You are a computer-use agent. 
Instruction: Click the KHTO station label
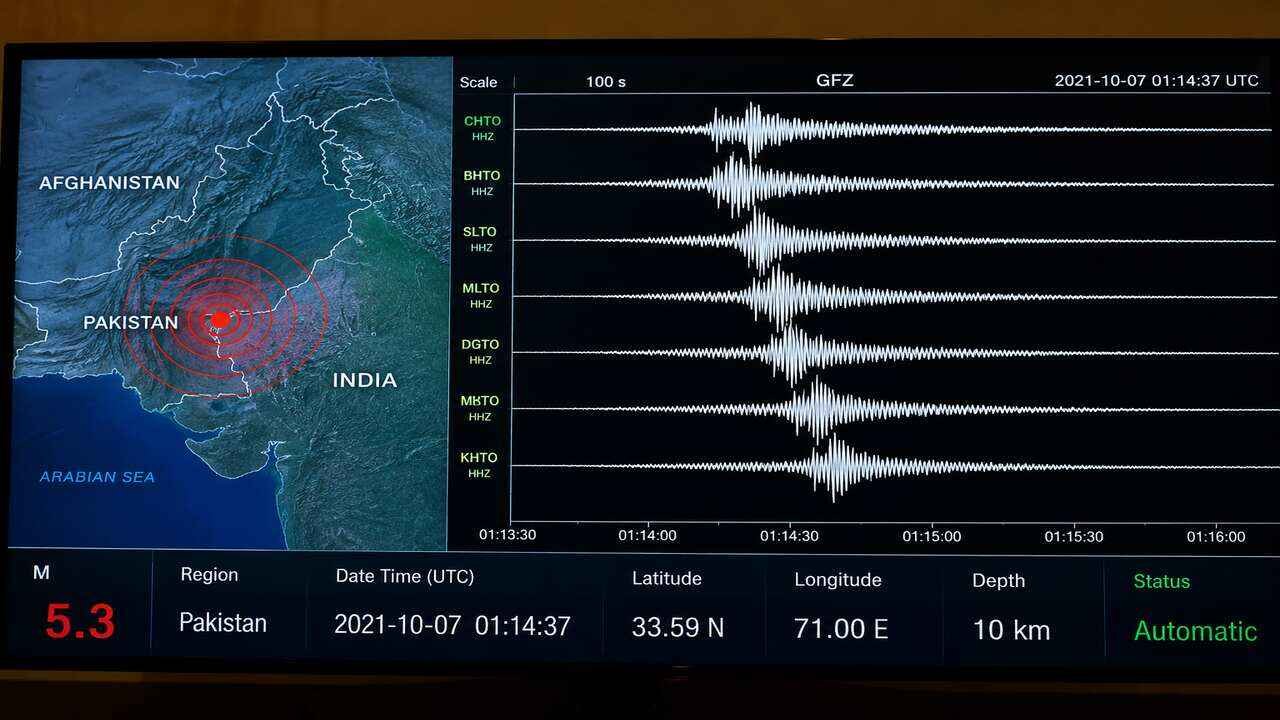coord(479,457)
